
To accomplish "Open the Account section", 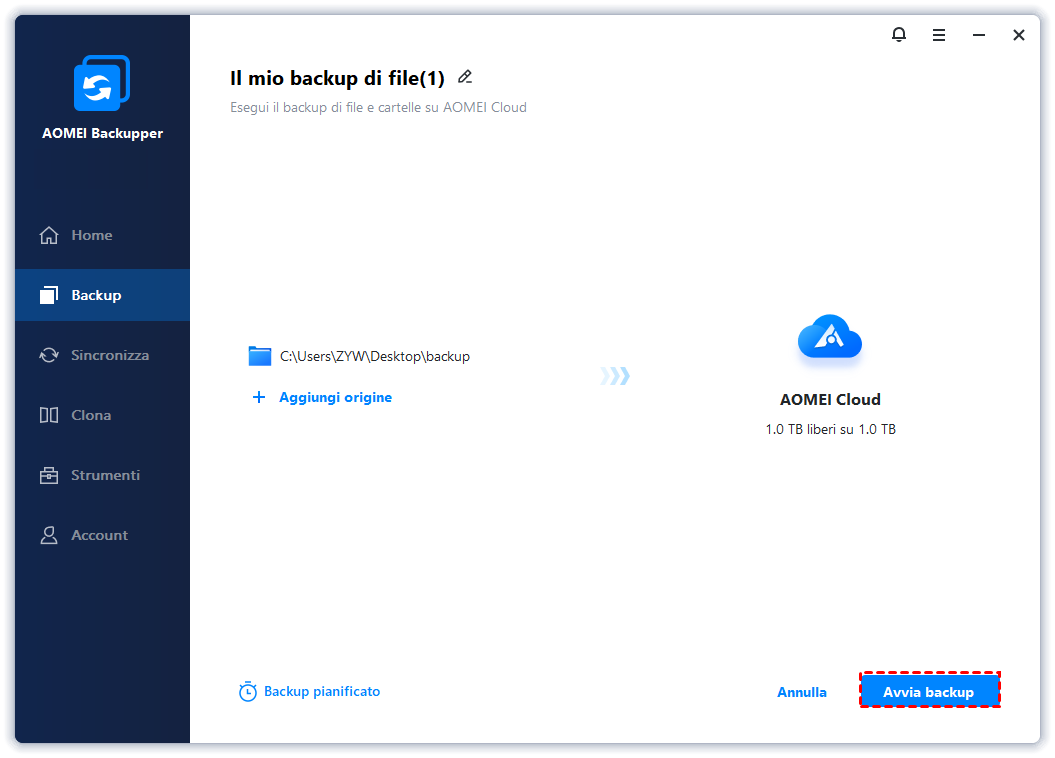I will 100,535.
